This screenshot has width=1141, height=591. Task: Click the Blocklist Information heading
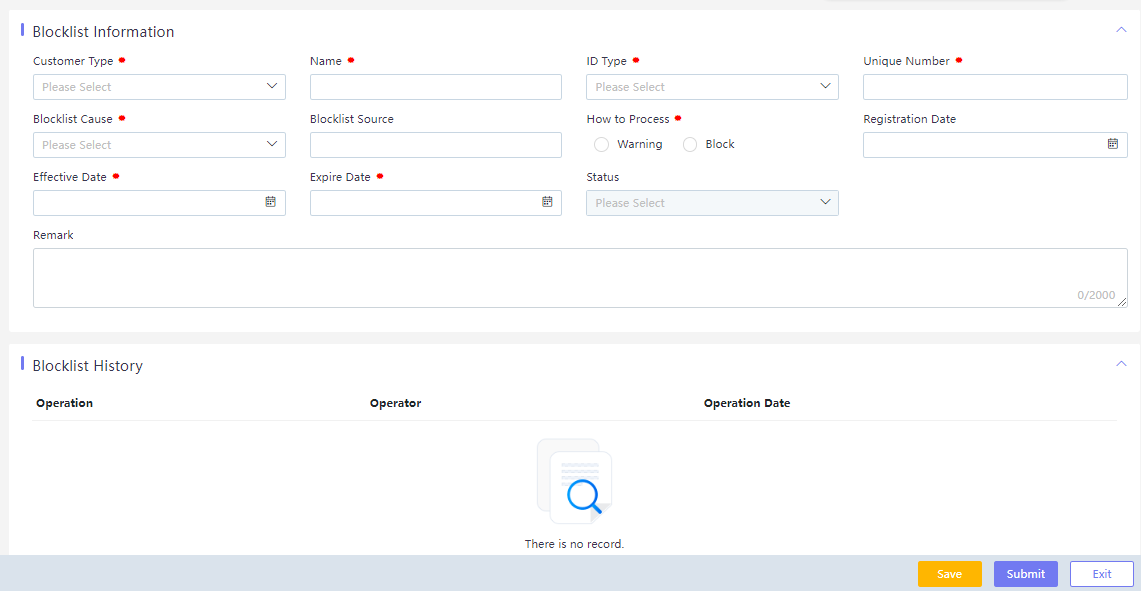pos(103,31)
